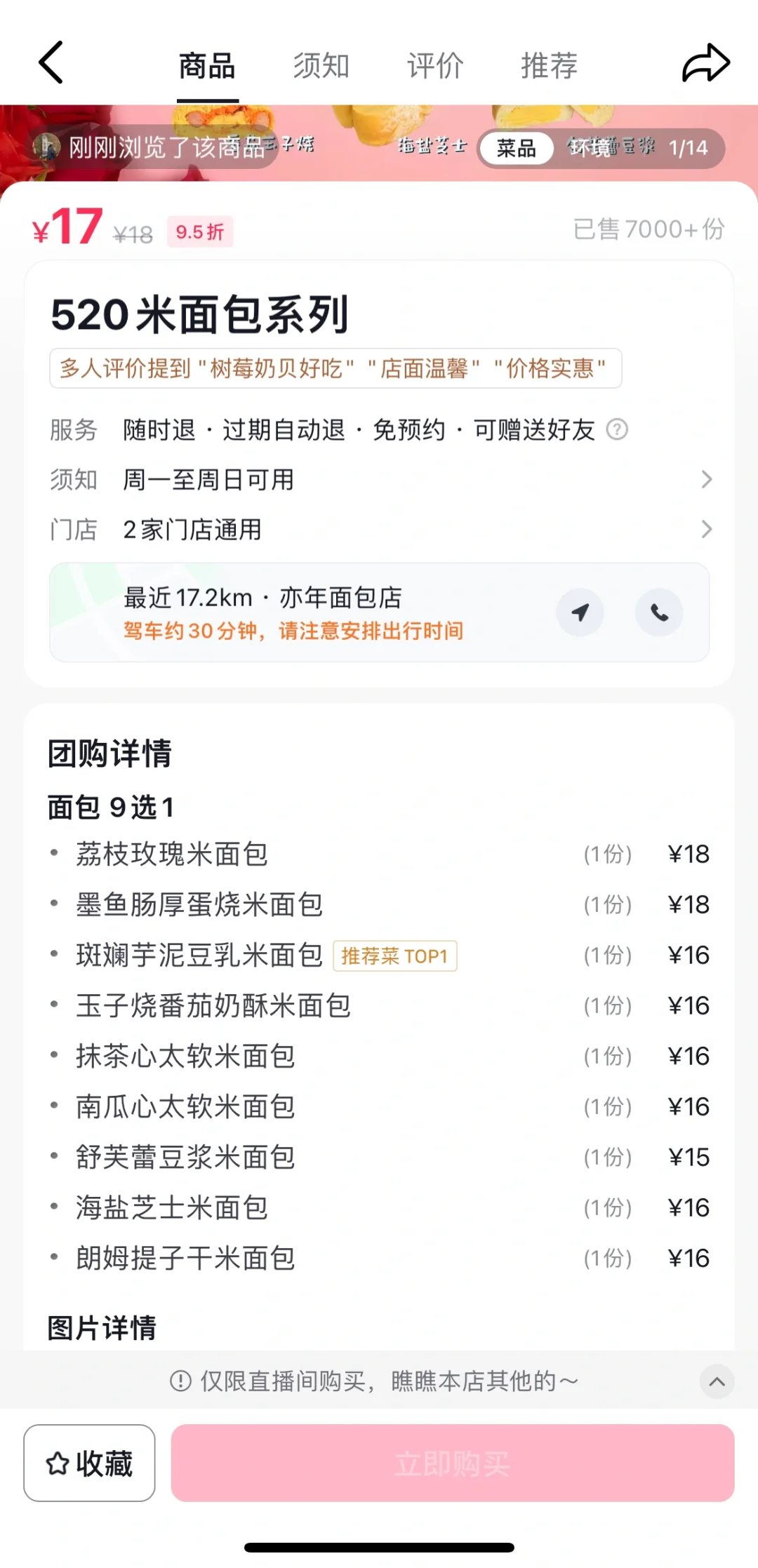Collapse the notice with the up chevron
The width and height of the screenshot is (758, 1568).
tap(717, 1381)
